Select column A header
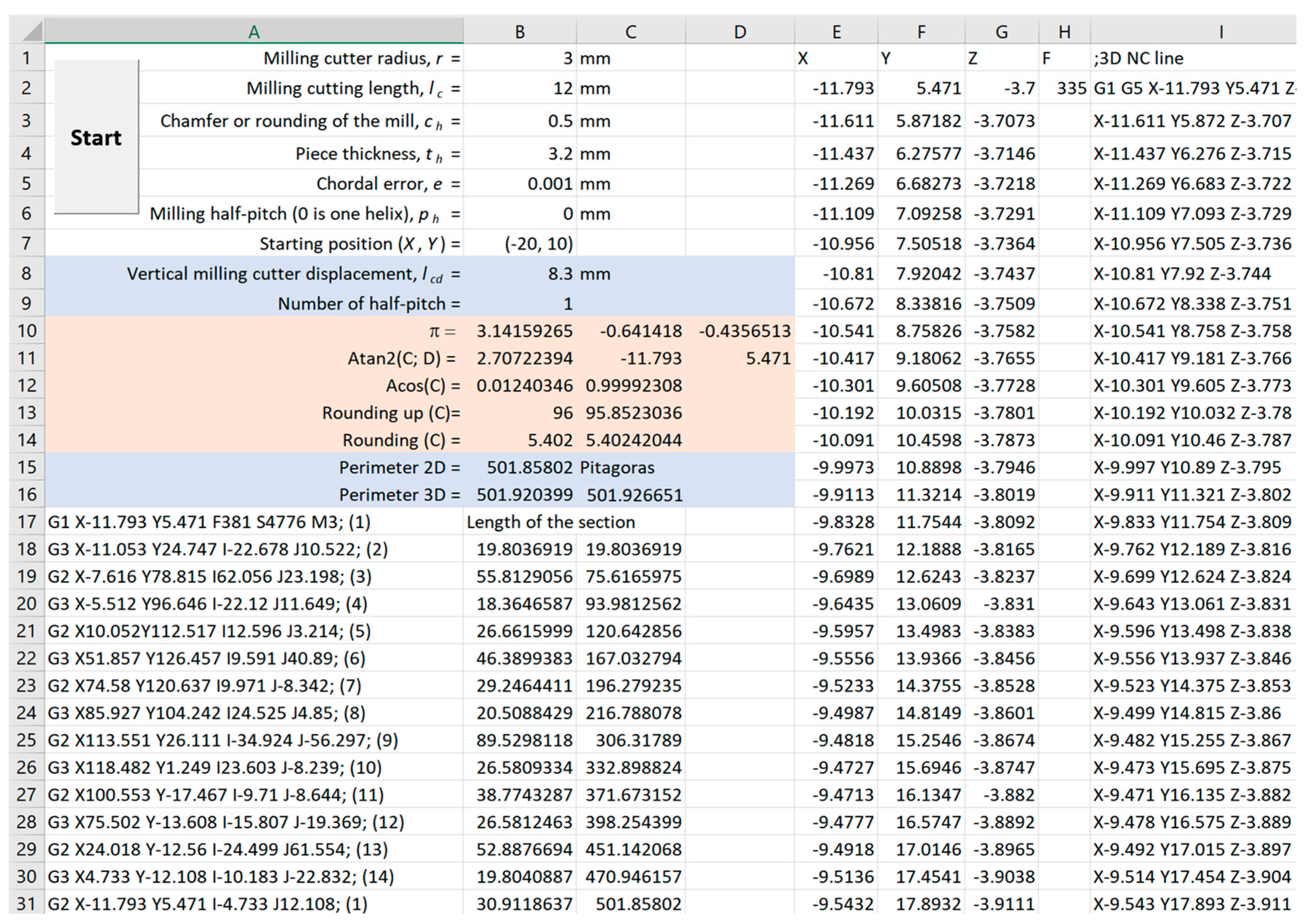Image resolution: width=1308 pixels, height=924 pixels. point(254,32)
